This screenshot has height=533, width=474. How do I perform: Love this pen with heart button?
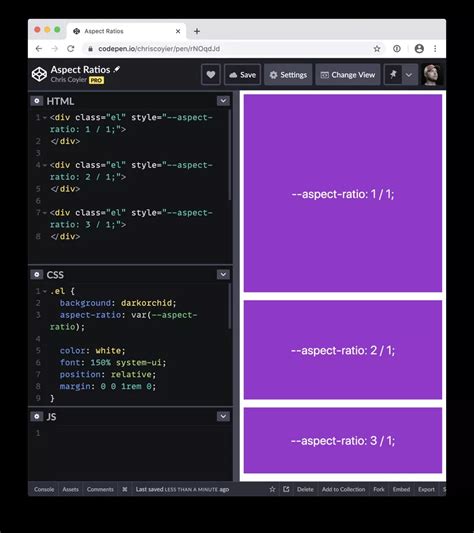pos(211,74)
